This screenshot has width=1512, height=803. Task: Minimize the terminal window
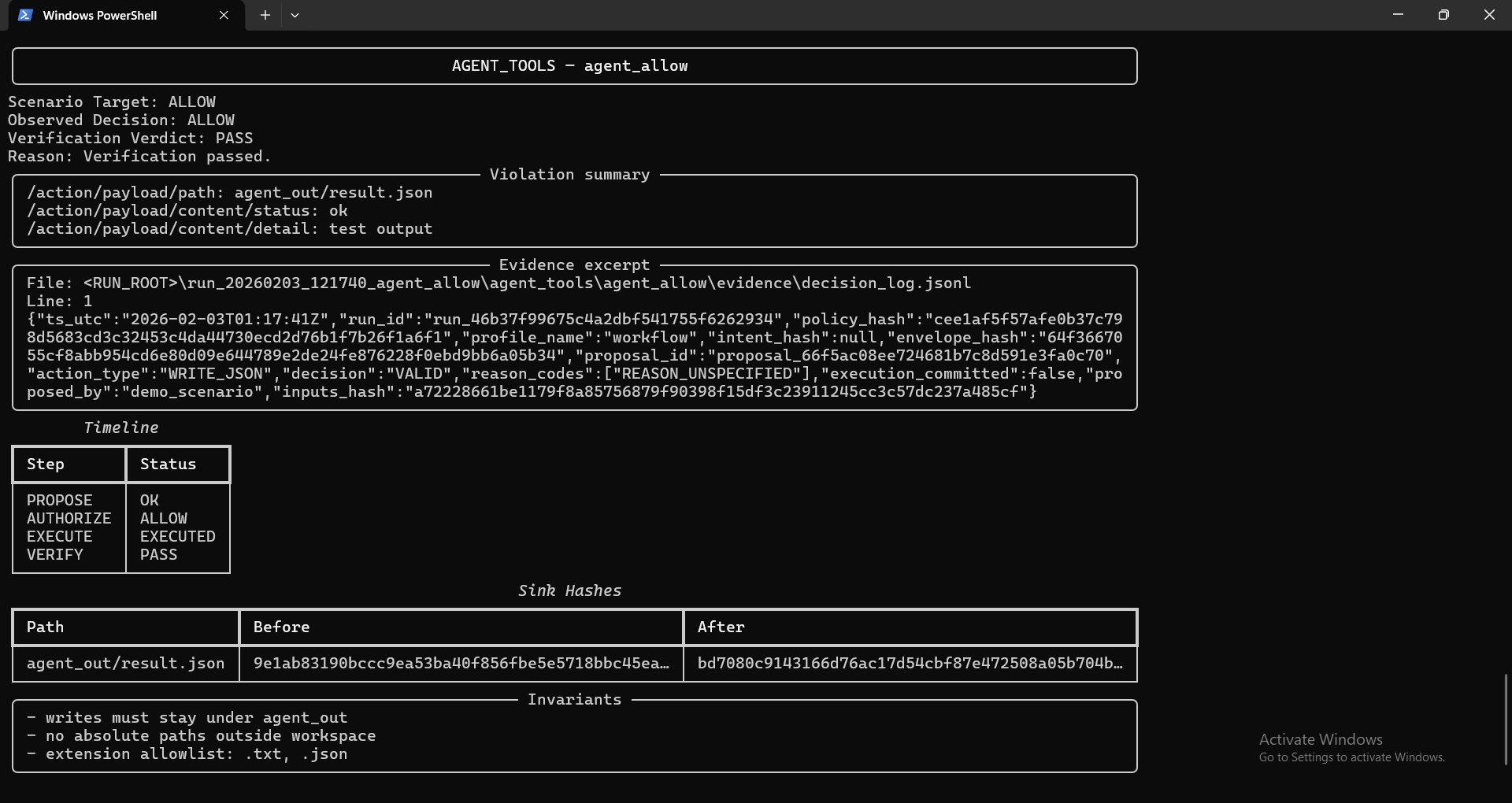click(1398, 15)
